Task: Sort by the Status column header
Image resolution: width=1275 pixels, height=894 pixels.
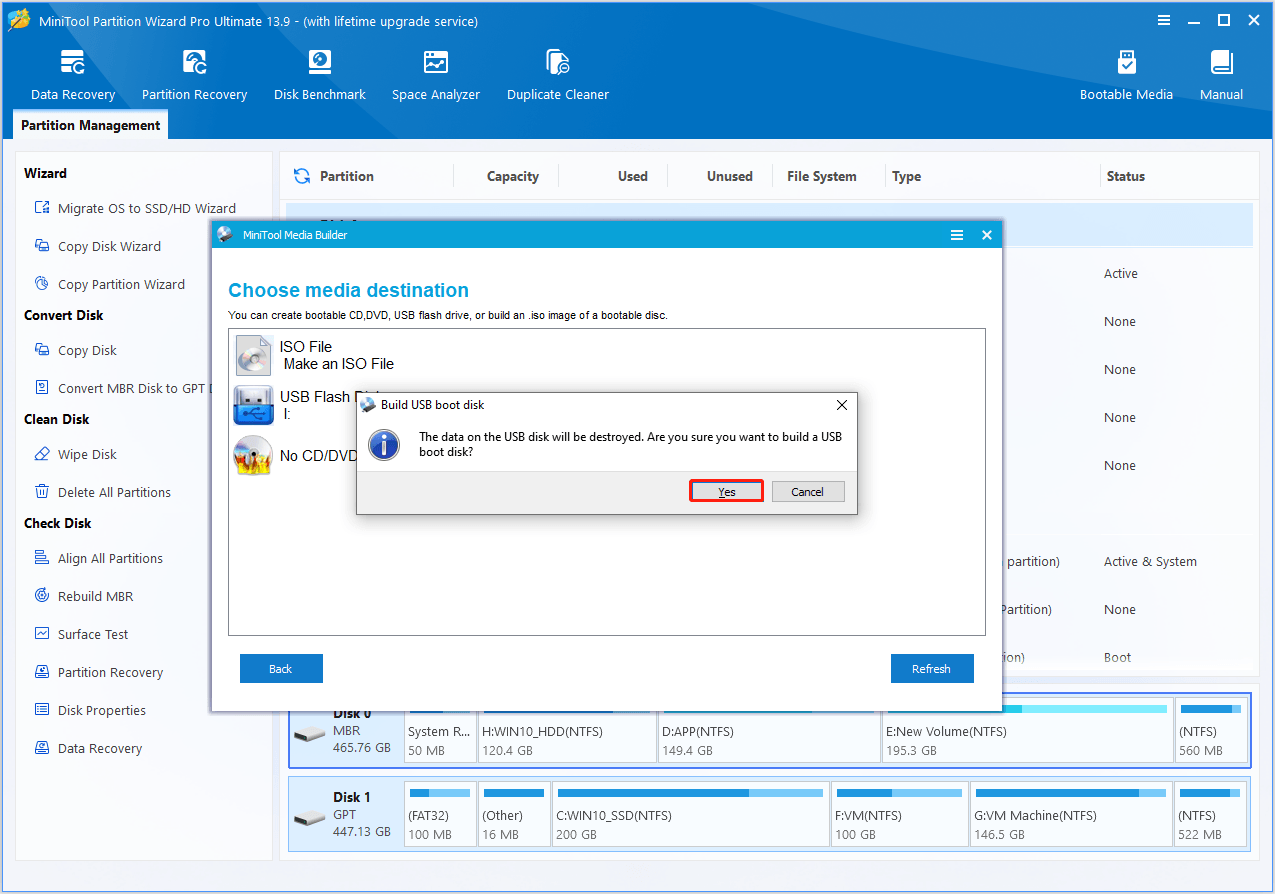Action: tap(1126, 176)
